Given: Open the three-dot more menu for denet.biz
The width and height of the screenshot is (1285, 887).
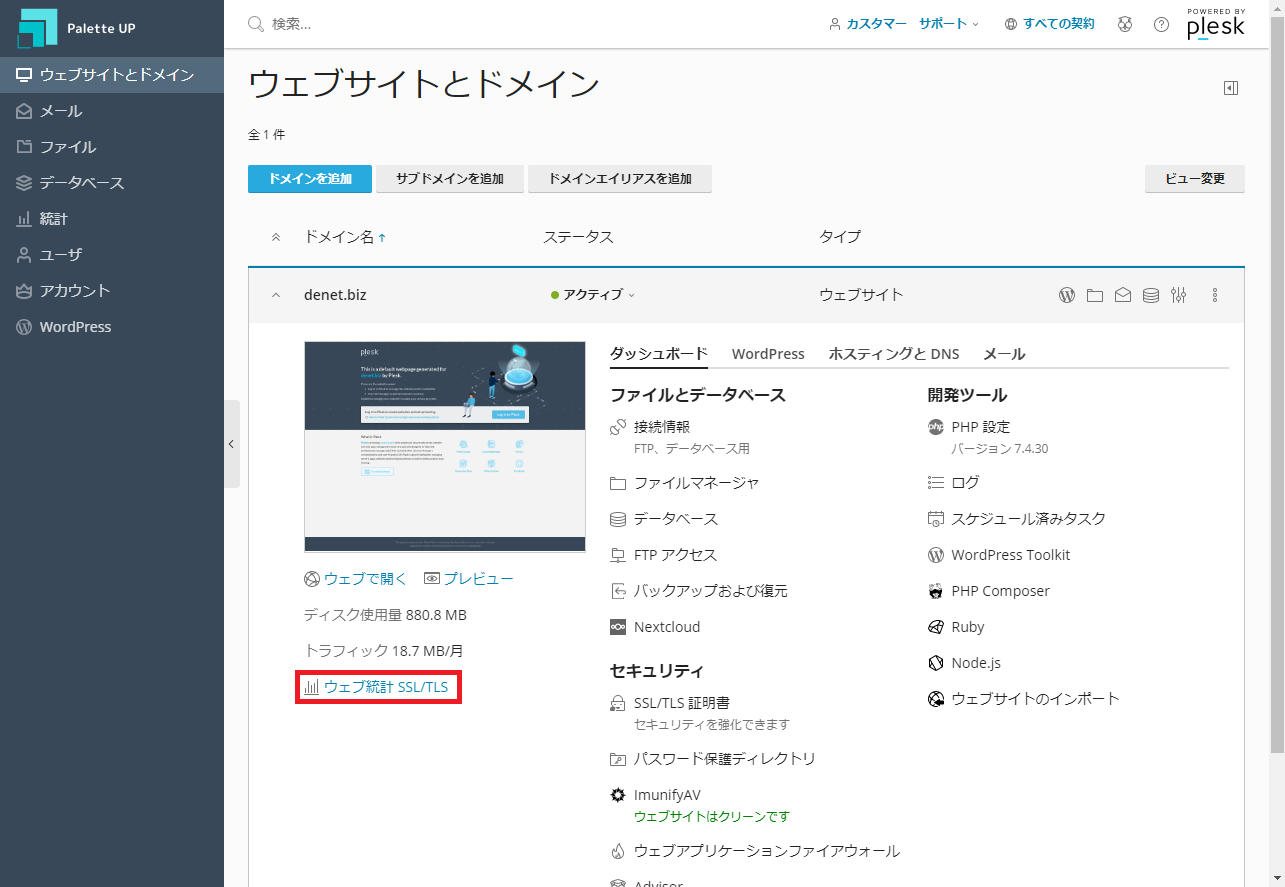Looking at the screenshot, I should click(1215, 295).
